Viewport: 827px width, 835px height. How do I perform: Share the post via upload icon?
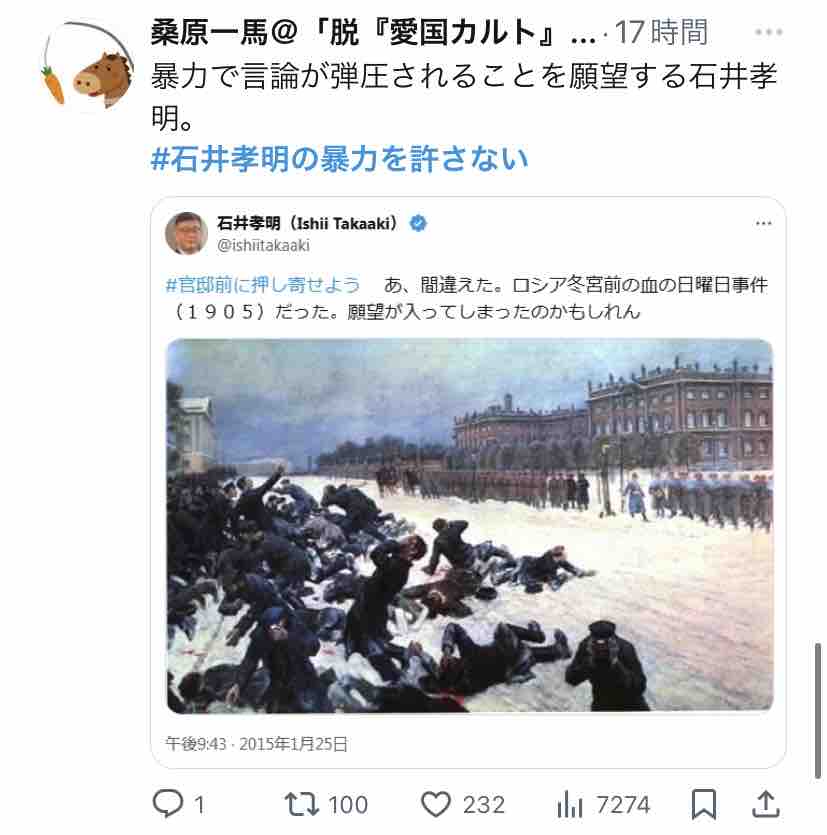point(766,804)
